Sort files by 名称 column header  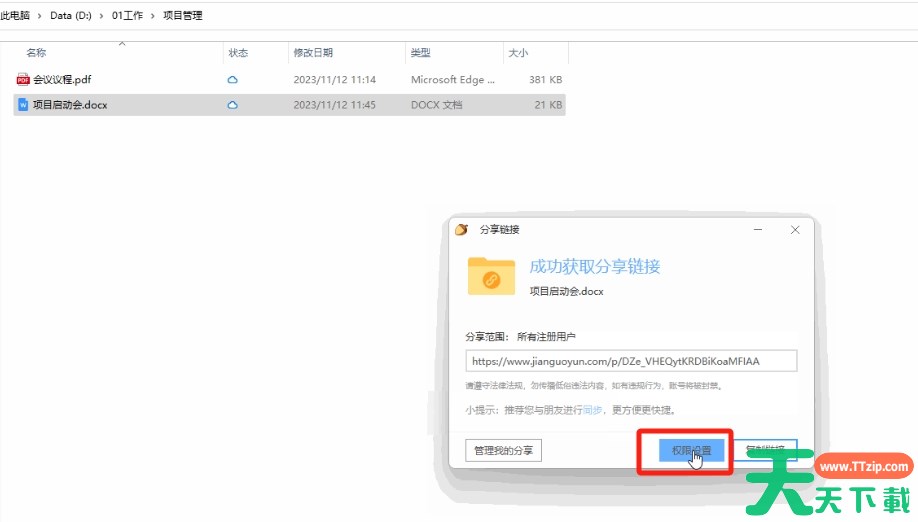pos(36,53)
